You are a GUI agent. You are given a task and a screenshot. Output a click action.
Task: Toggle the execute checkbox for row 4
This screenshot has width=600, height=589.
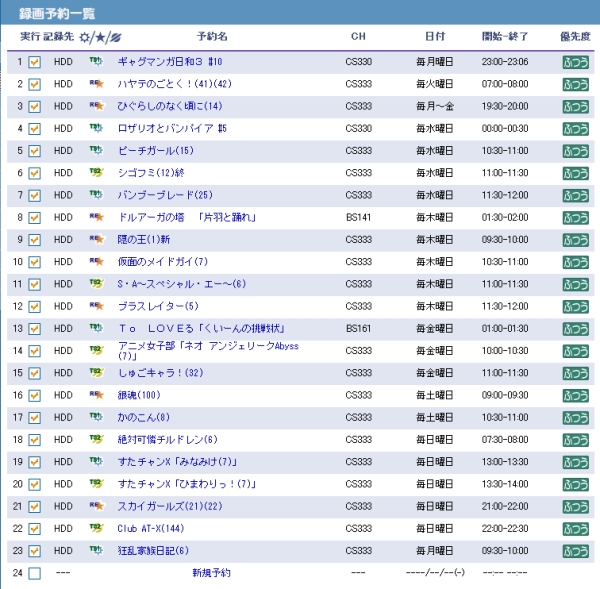tap(34, 129)
